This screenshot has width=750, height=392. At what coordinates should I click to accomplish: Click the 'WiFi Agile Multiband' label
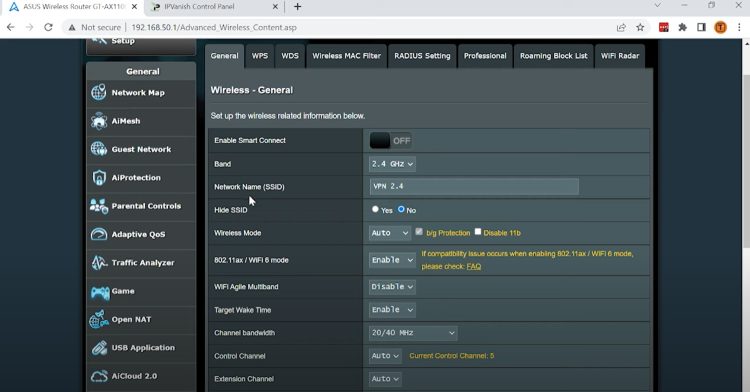click(x=246, y=287)
